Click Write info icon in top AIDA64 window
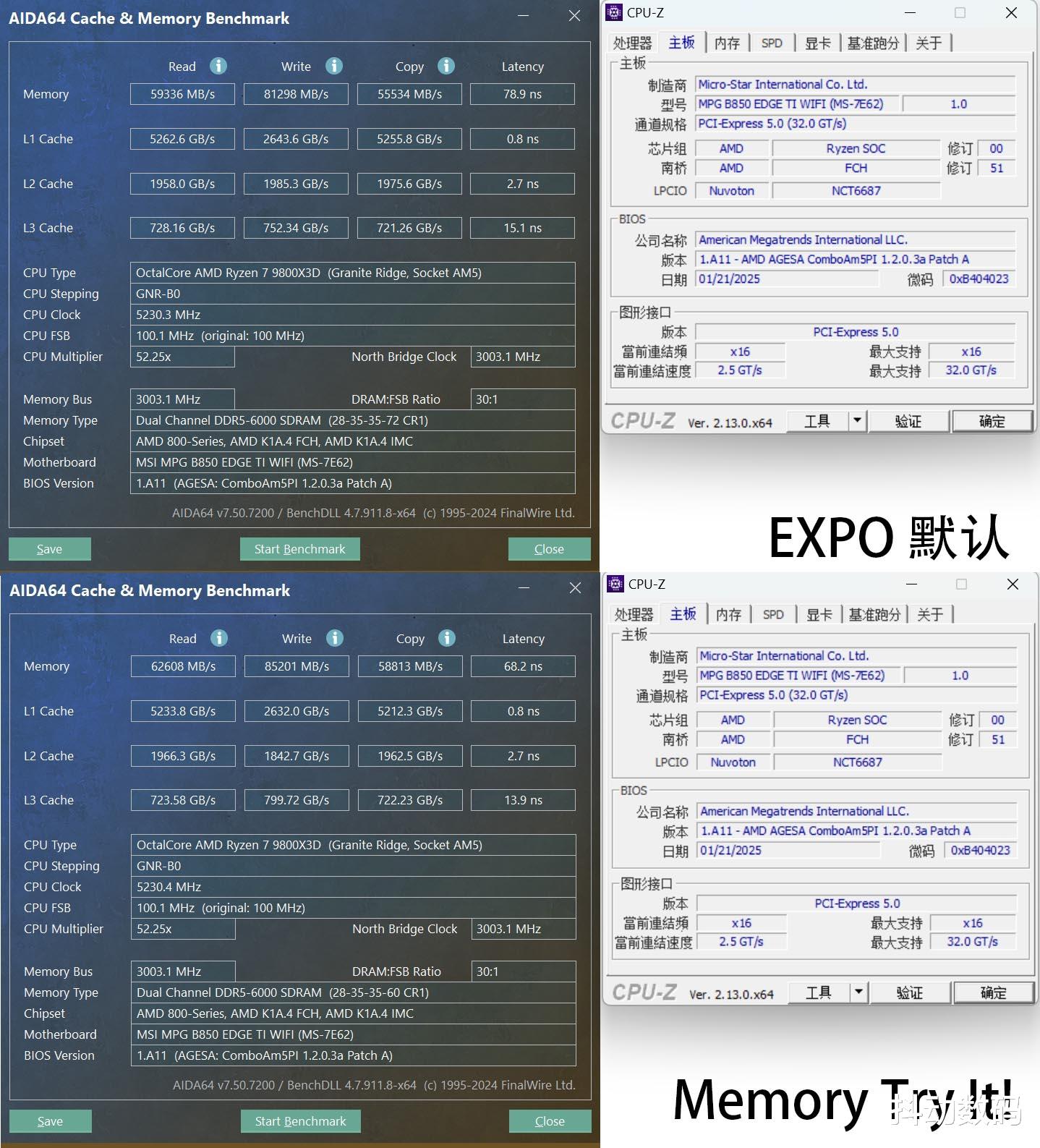The image size is (1040, 1148). pyautogui.click(x=334, y=66)
